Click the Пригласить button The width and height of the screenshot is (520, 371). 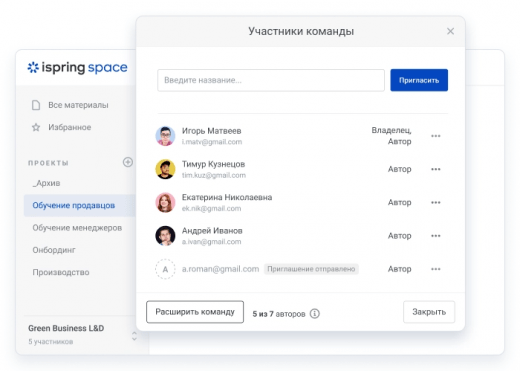419,80
